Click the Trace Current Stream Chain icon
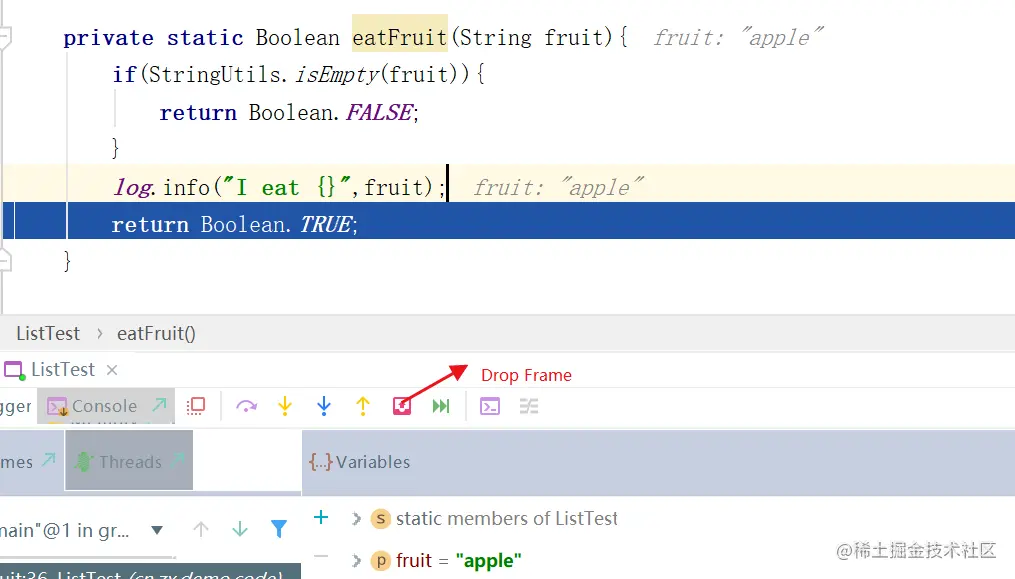 click(x=529, y=406)
